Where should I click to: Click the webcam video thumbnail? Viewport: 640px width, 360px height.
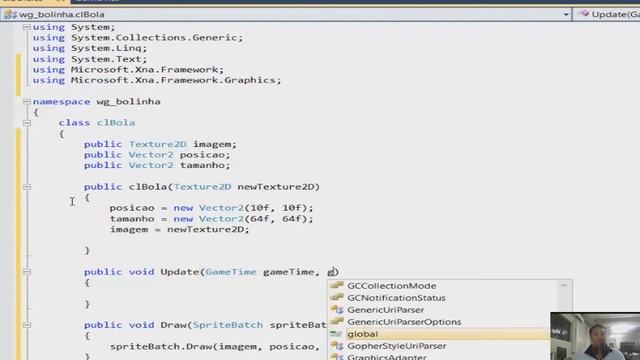[595, 336]
